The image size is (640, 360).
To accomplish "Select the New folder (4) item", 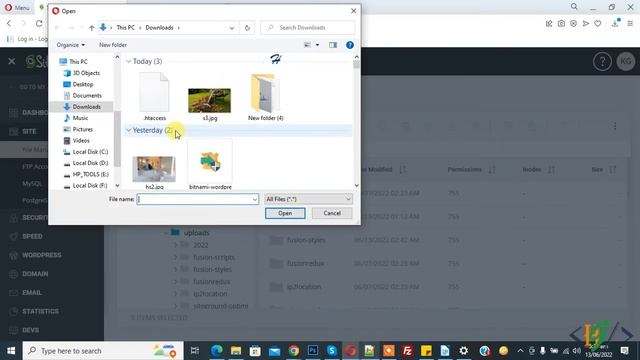I will tap(265, 97).
